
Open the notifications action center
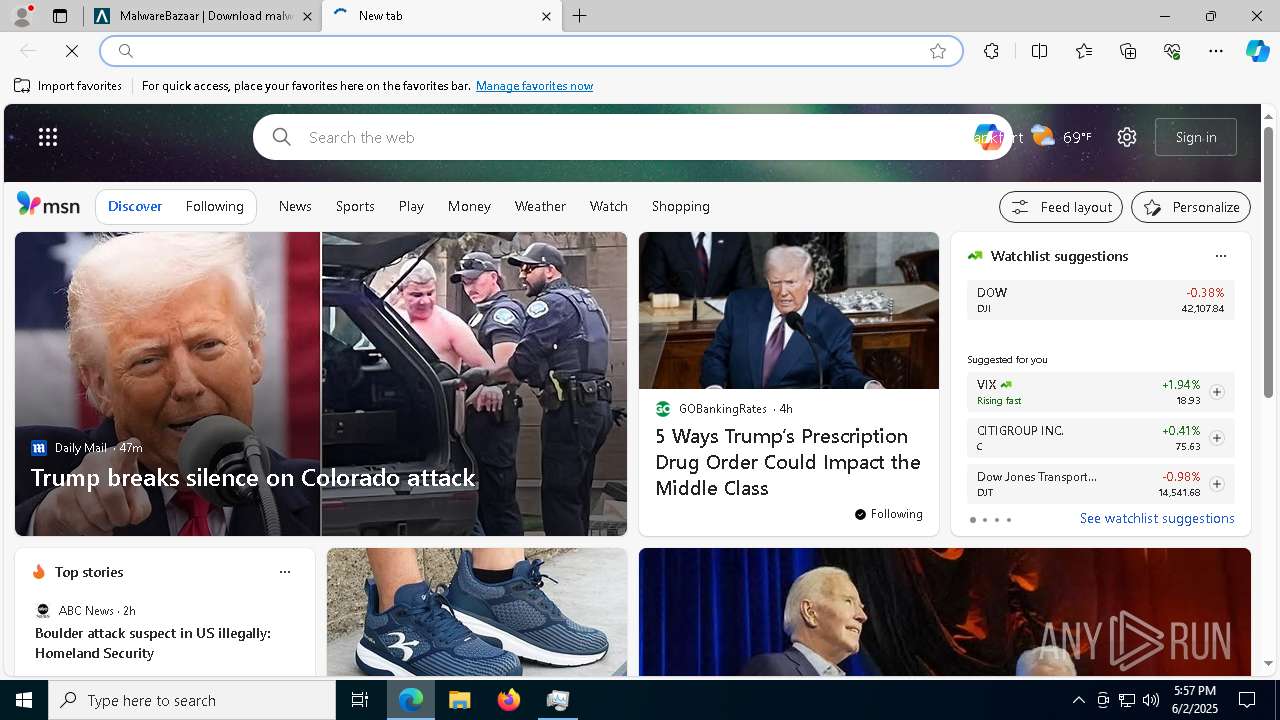click(1247, 700)
